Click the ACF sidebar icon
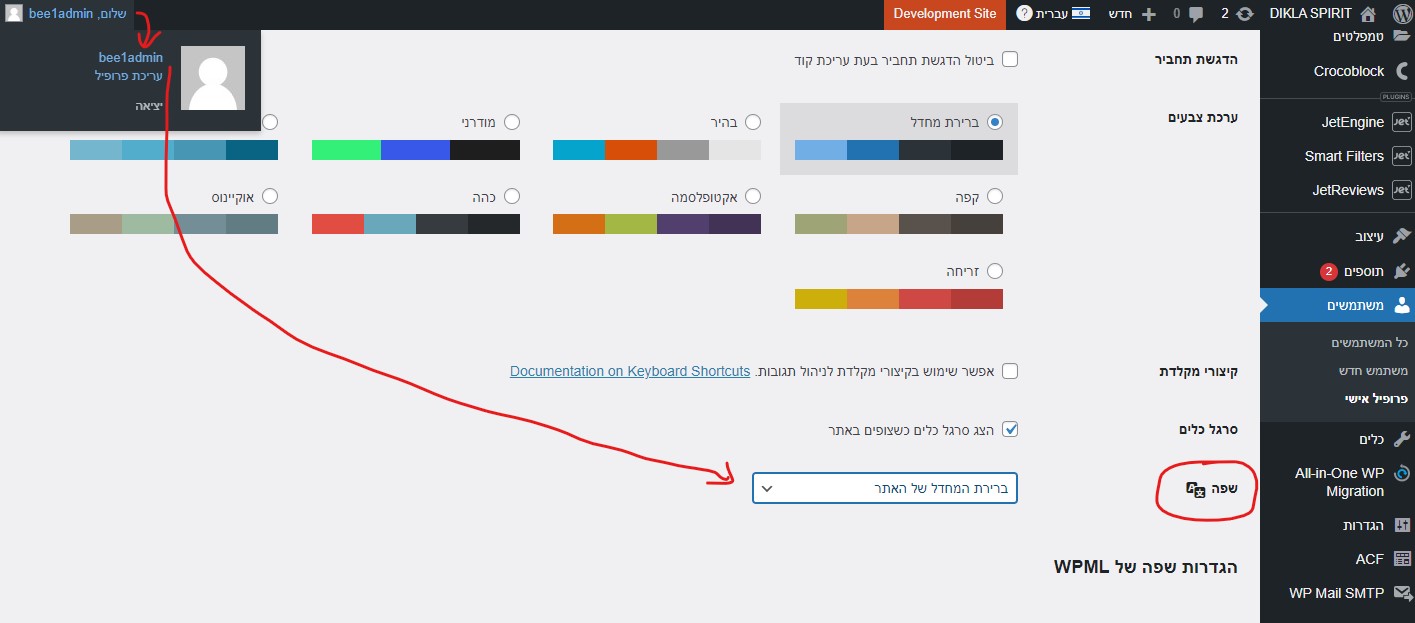Viewport: 1415px width, 623px height. (x=1401, y=559)
